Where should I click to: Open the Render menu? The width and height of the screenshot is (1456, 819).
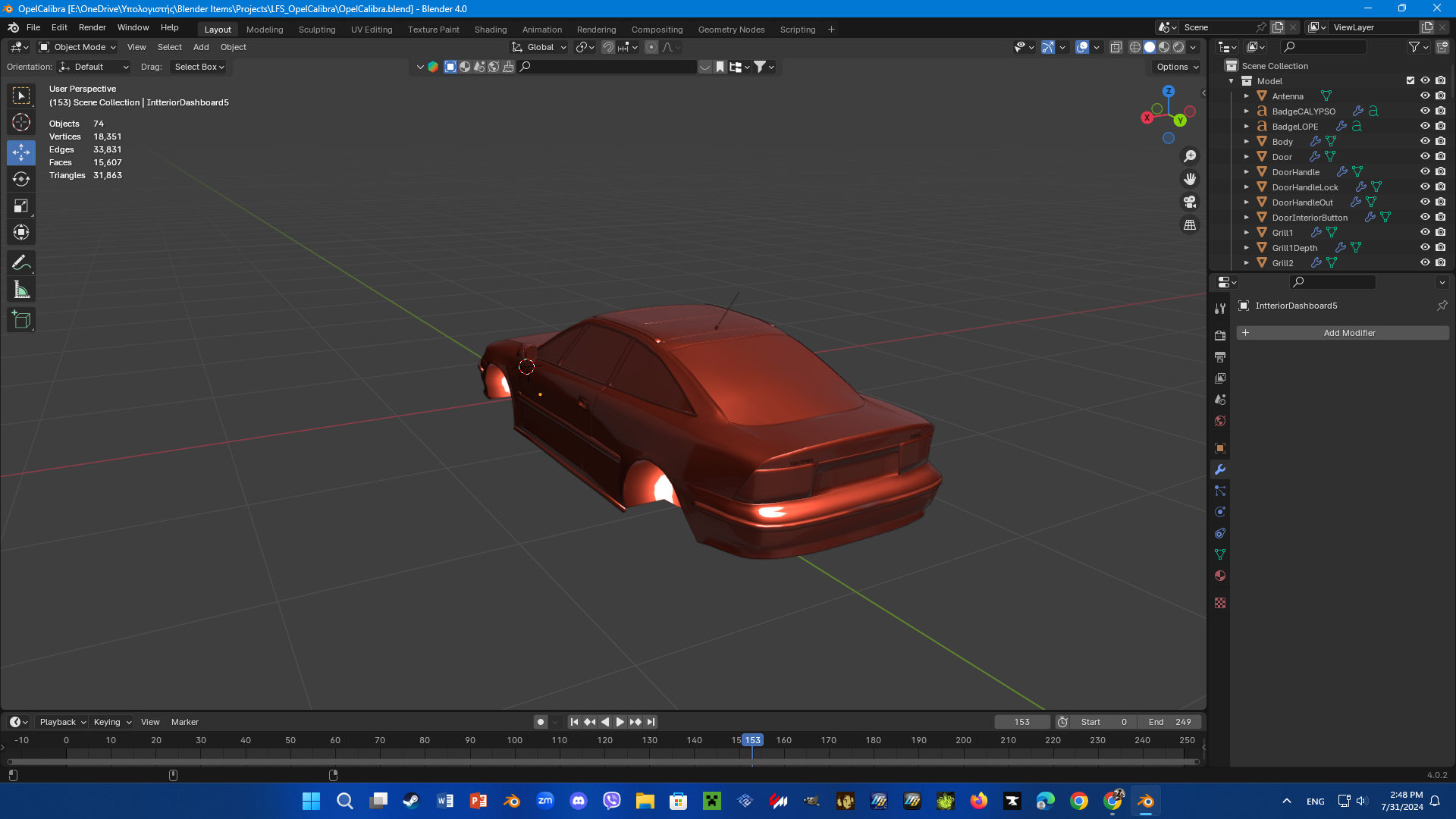[92, 27]
